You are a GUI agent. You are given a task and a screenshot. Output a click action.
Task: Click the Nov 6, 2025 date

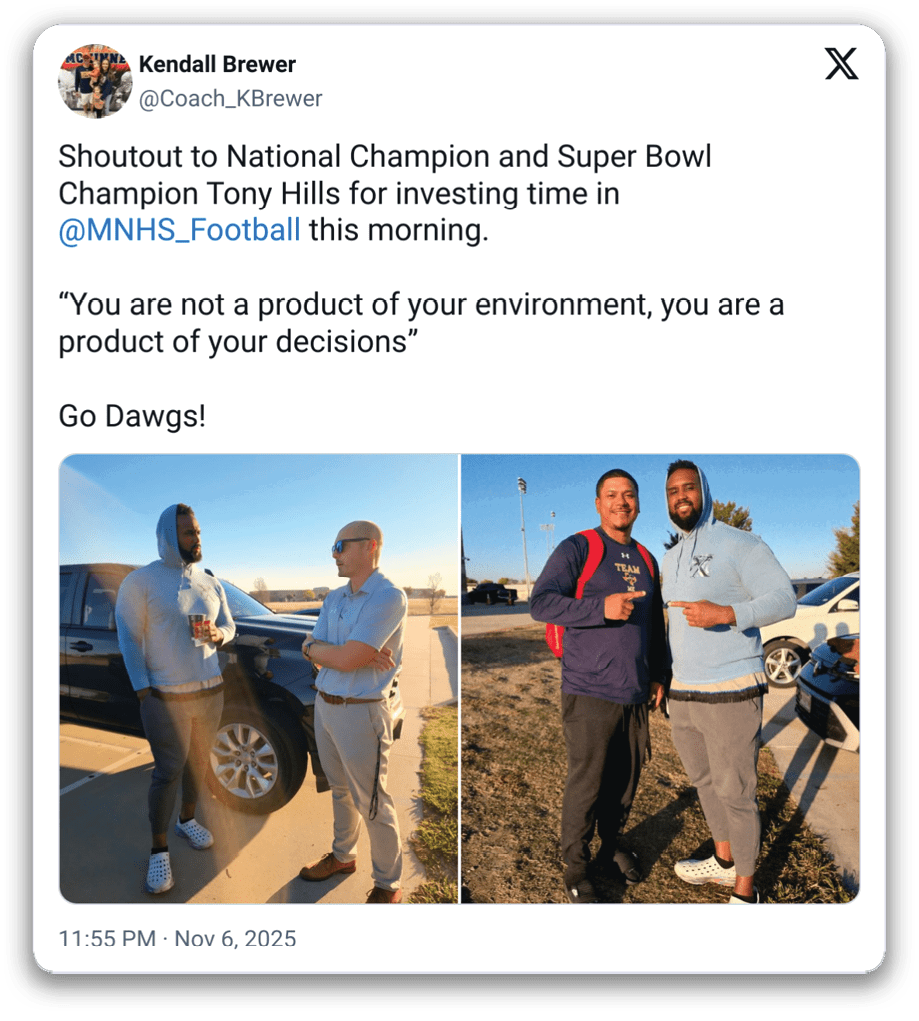pos(235,939)
